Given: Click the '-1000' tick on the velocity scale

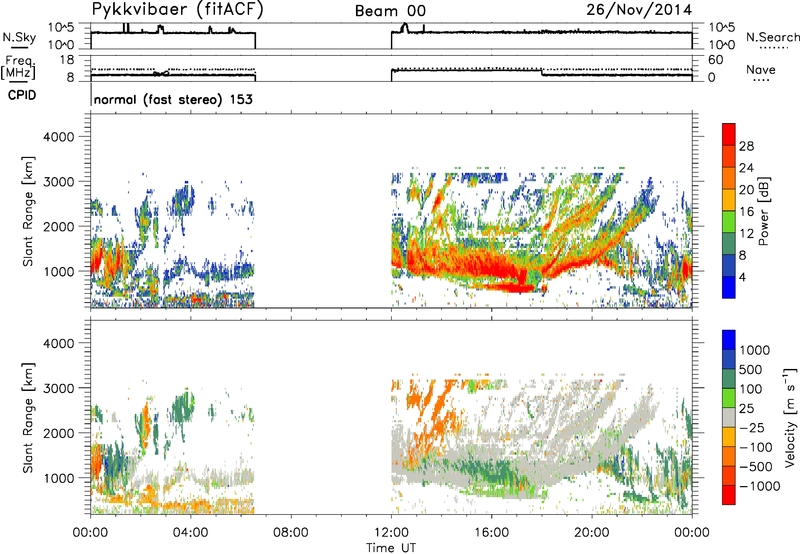Looking at the screenshot, I should (x=759, y=486).
